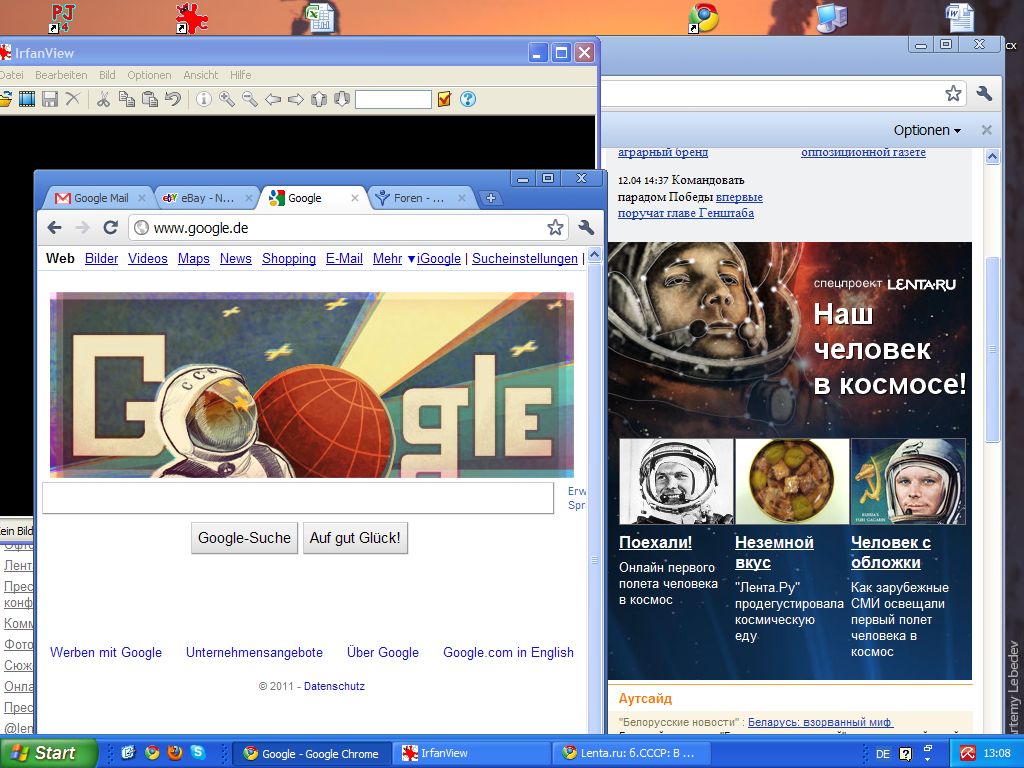Open the Excel file icon on desktop

(x=321, y=18)
